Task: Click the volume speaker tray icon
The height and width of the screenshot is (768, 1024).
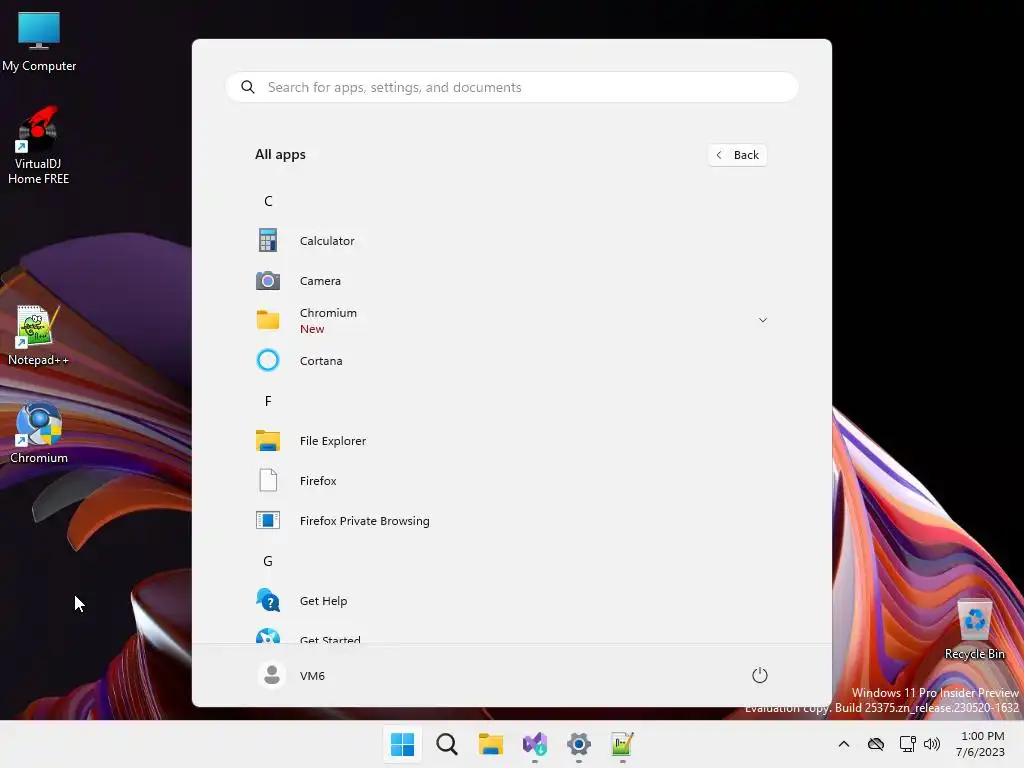Action: tap(932, 744)
